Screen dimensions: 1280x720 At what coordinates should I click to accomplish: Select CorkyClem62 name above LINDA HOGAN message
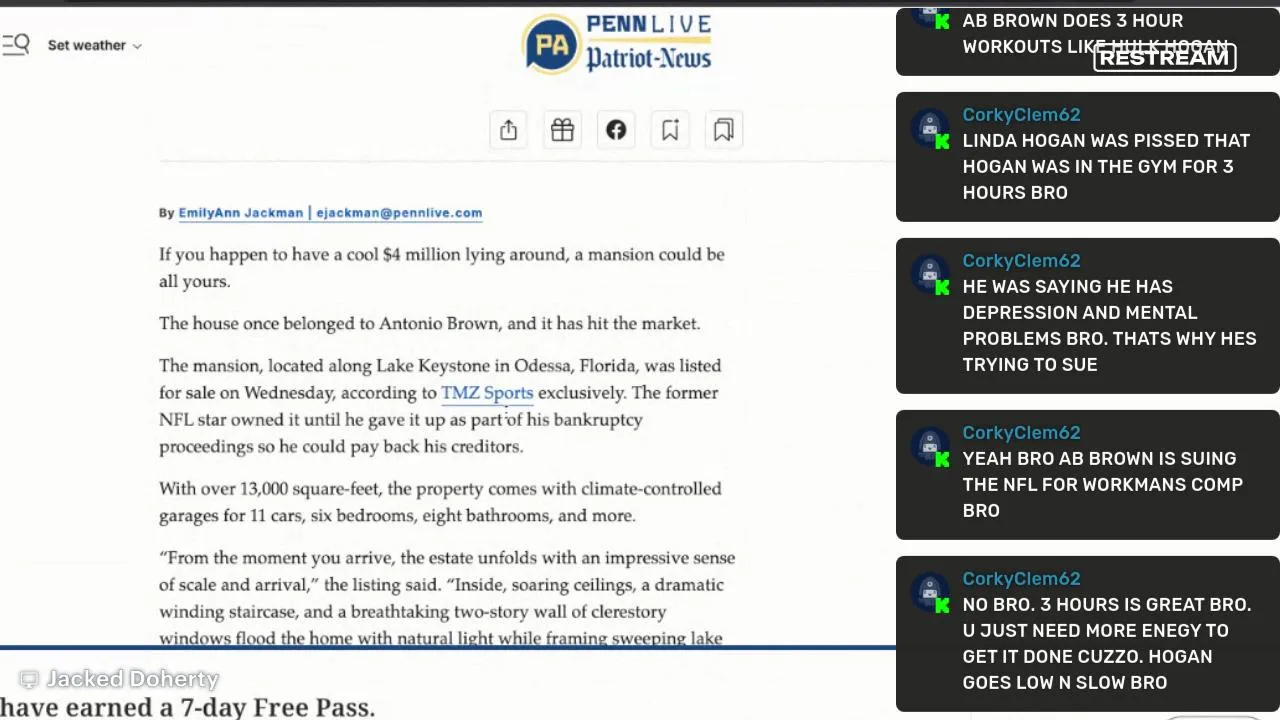1021,114
